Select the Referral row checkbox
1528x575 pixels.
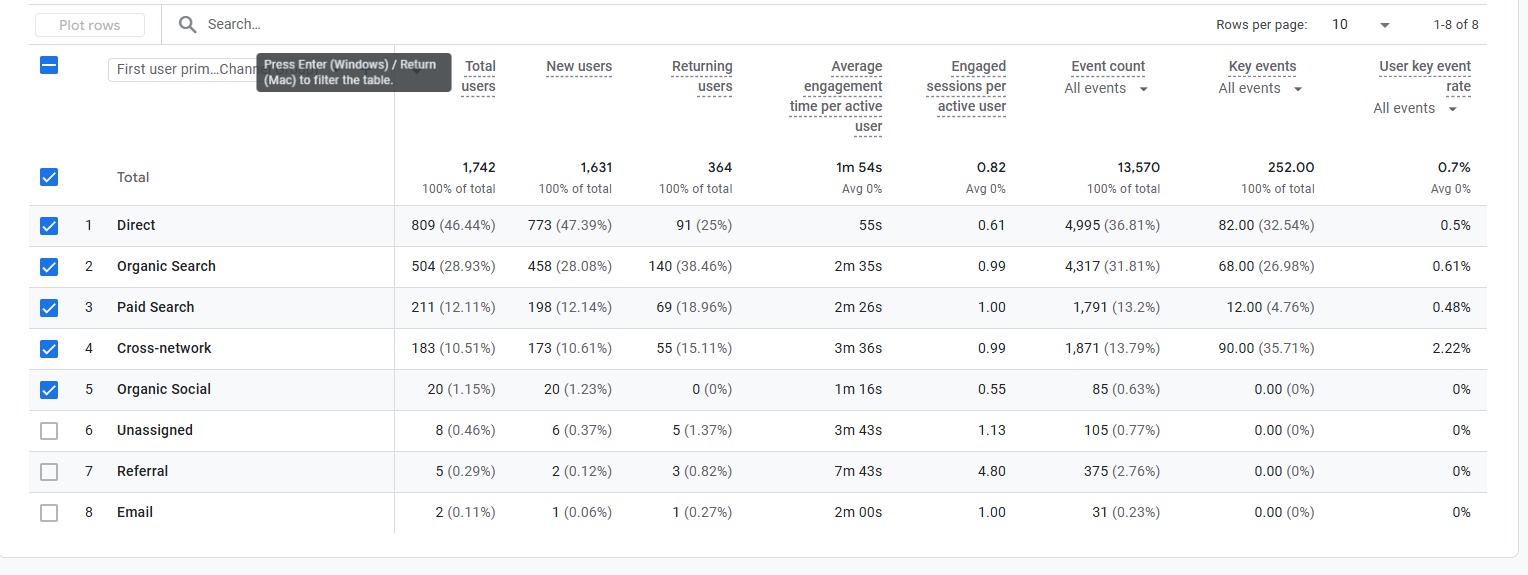(49, 472)
